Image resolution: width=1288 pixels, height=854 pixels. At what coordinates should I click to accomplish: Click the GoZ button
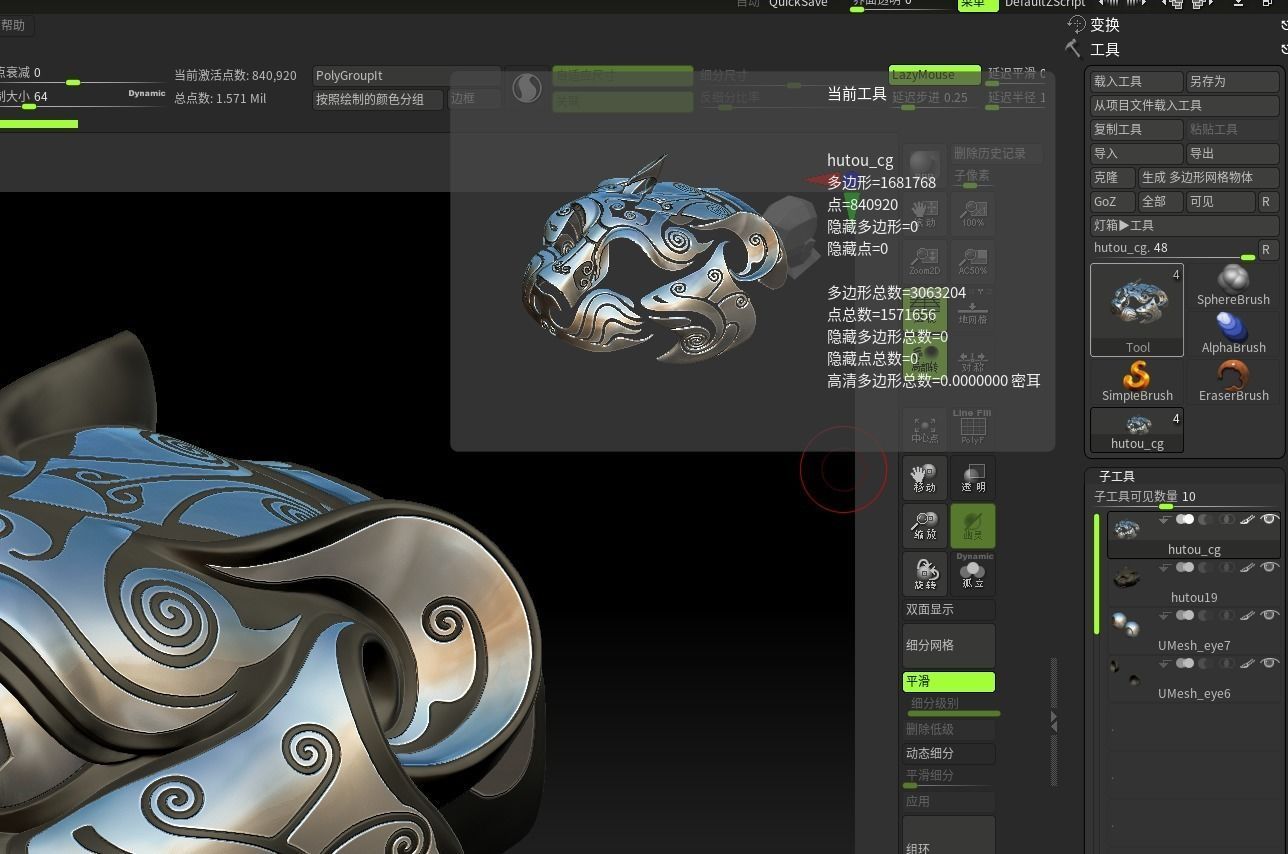[x=1113, y=201]
